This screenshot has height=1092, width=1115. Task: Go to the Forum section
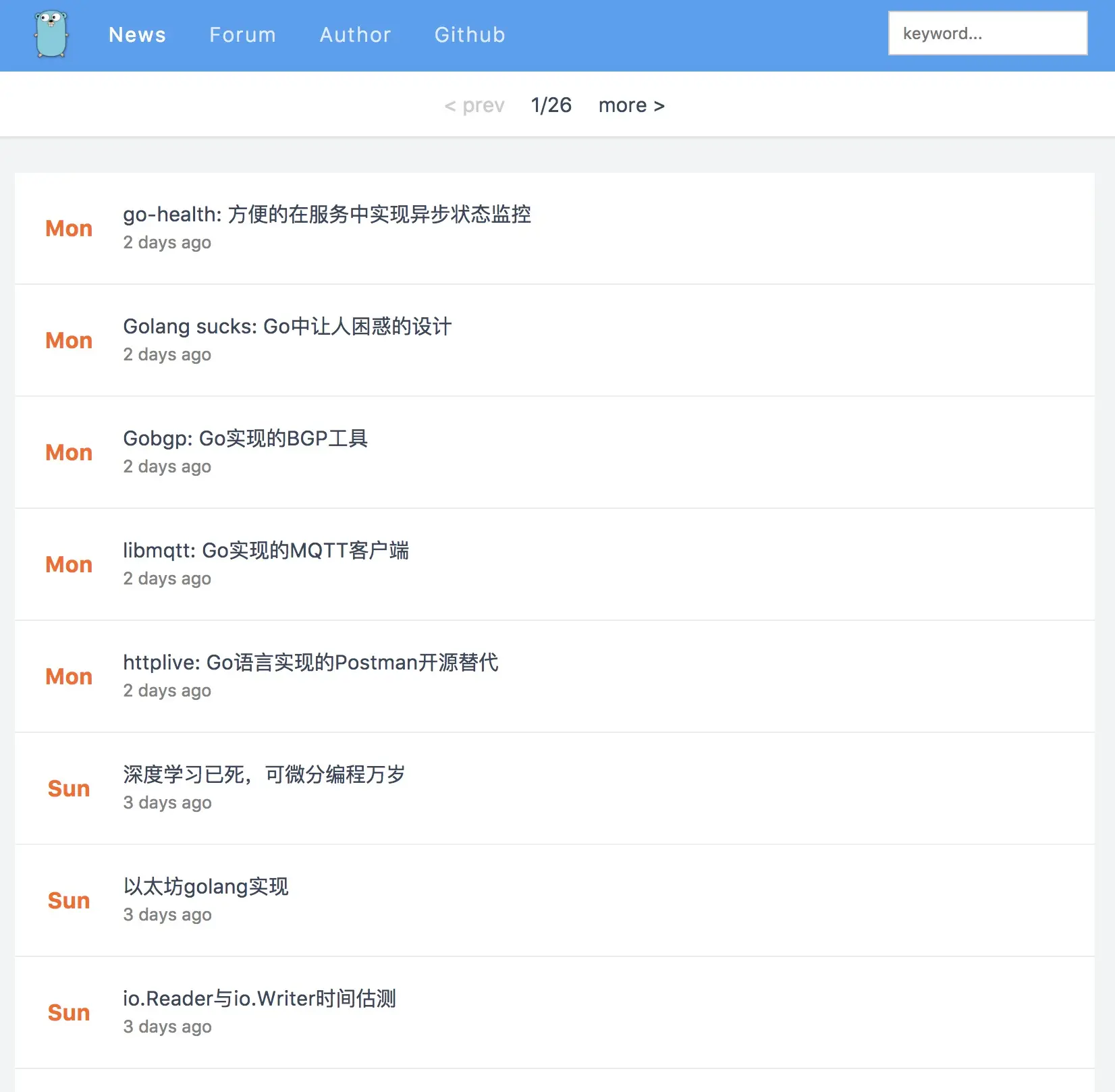[243, 35]
